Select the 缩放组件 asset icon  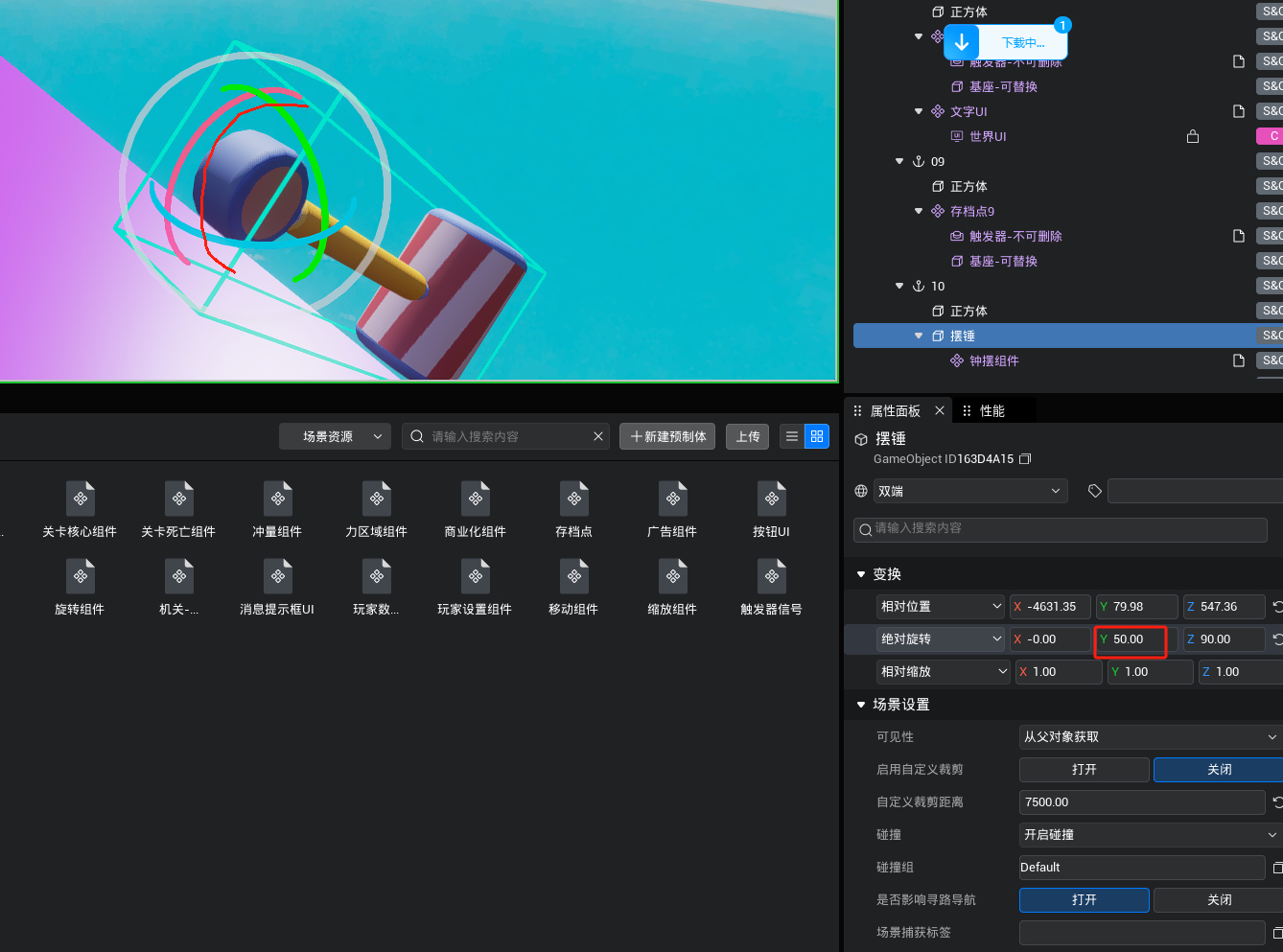(x=673, y=576)
